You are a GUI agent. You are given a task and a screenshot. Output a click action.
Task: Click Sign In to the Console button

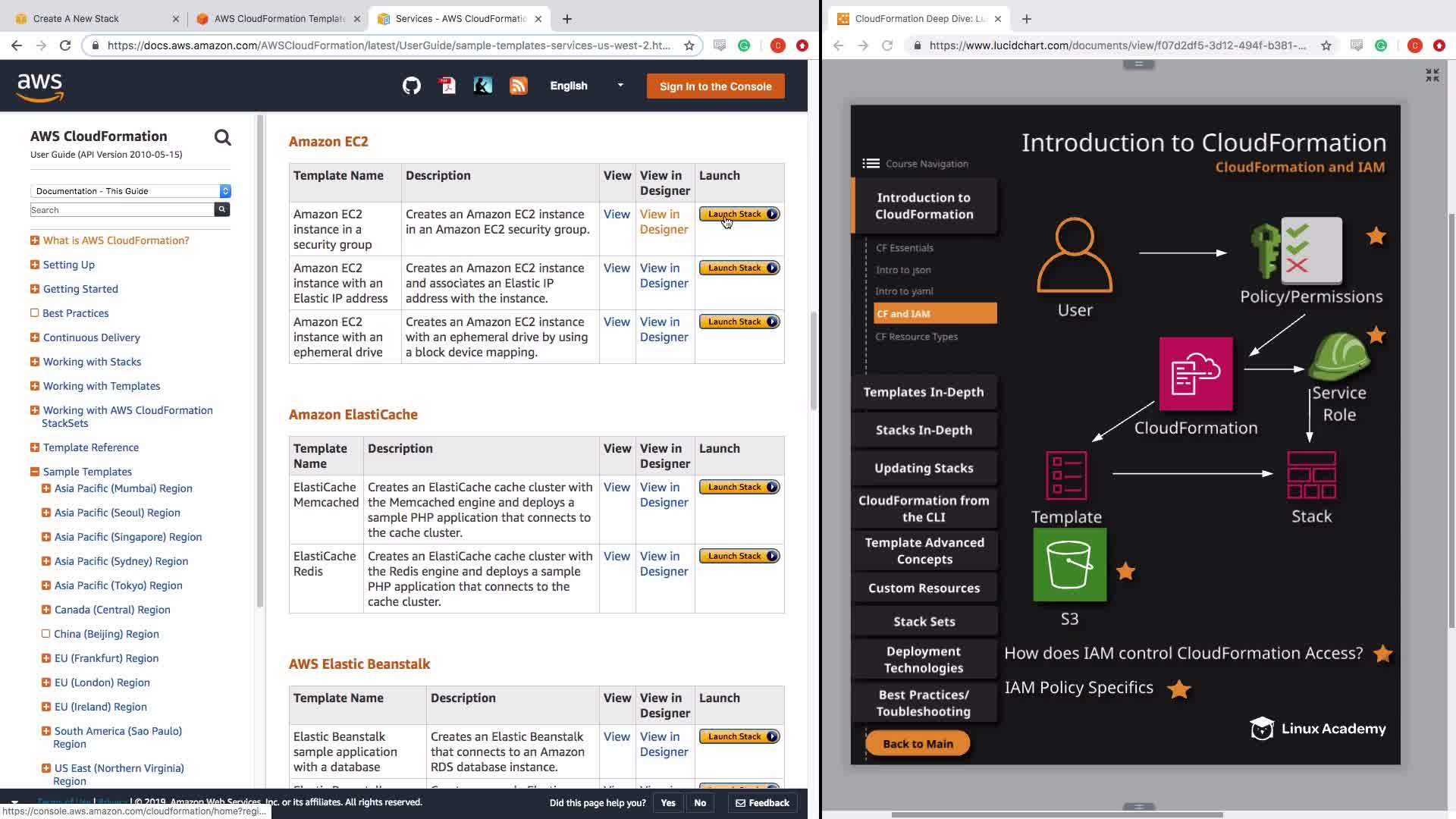coord(715,86)
